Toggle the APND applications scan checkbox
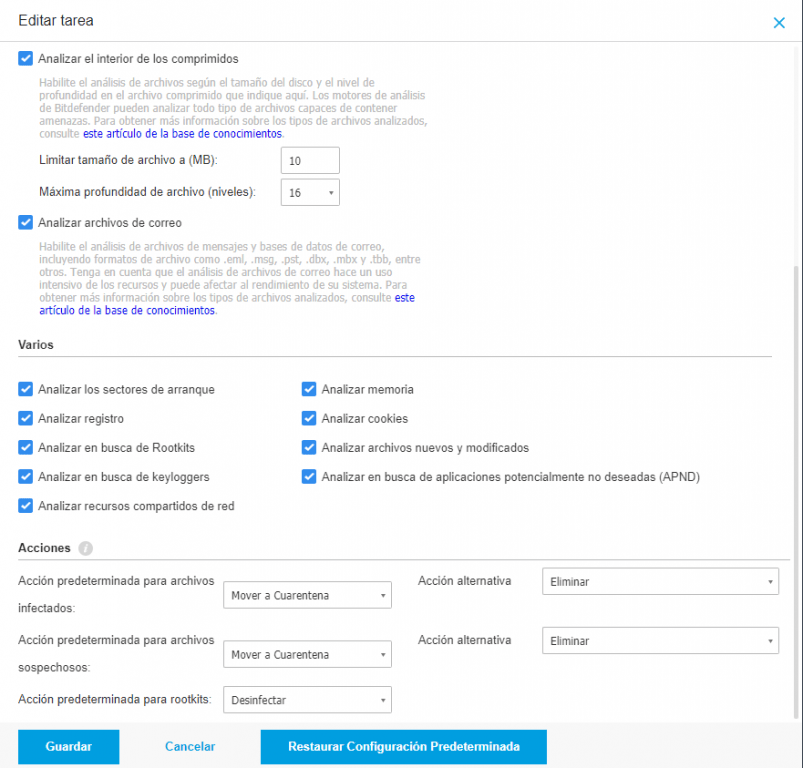The width and height of the screenshot is (803, 768). click(309, 477)
